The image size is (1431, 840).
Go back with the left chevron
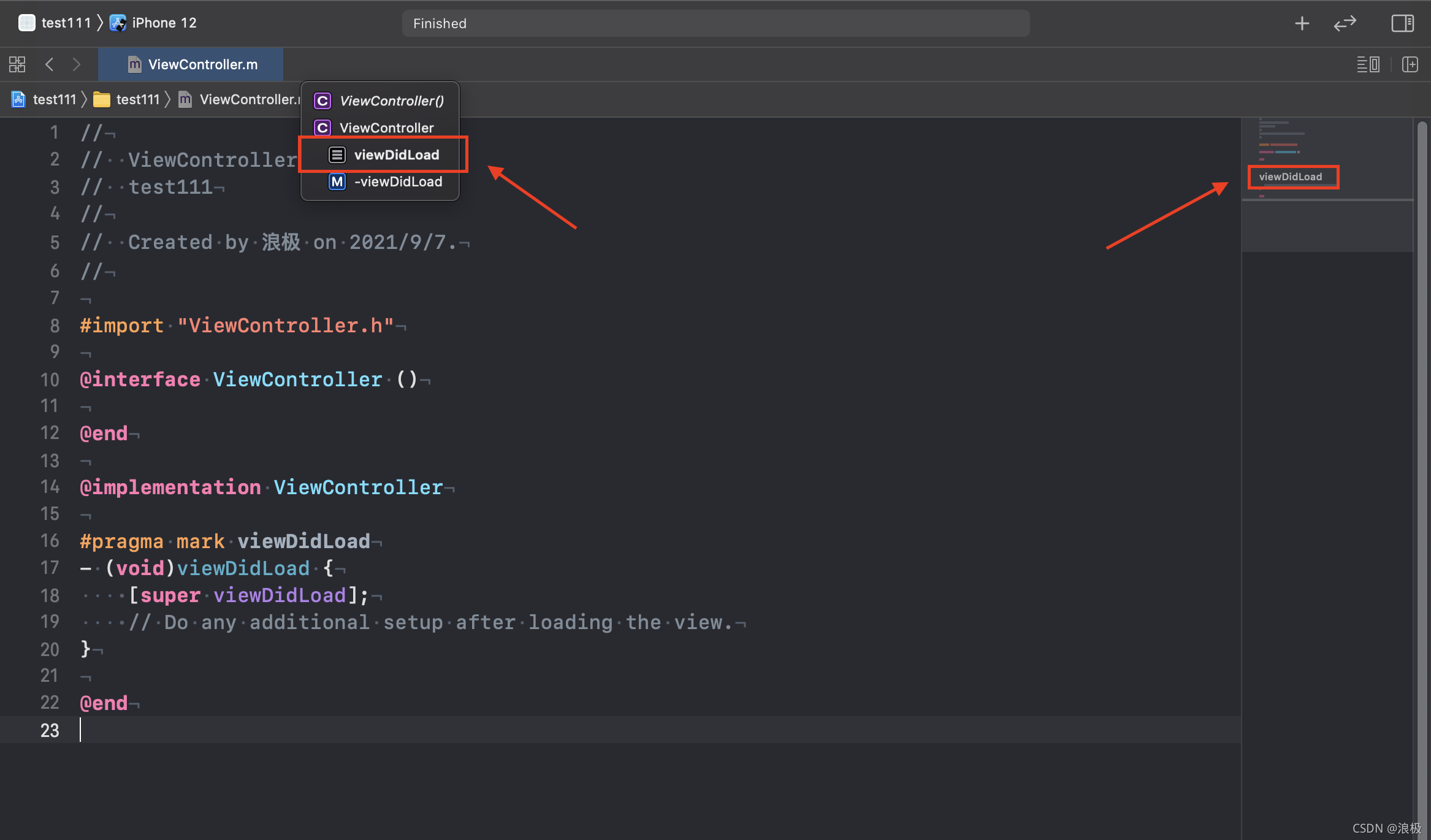[50, 64]
